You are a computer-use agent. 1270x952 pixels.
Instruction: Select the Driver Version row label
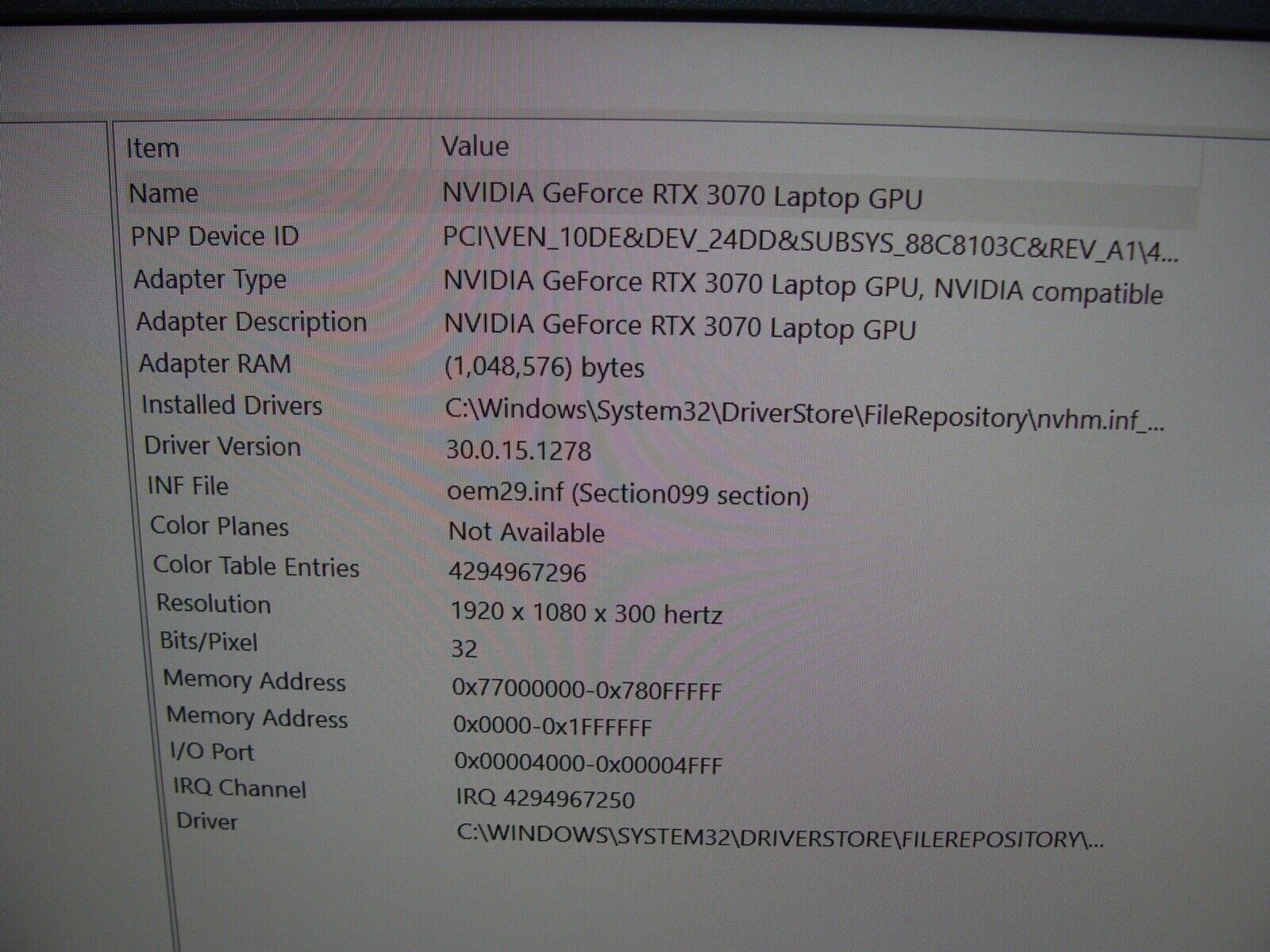222,446
